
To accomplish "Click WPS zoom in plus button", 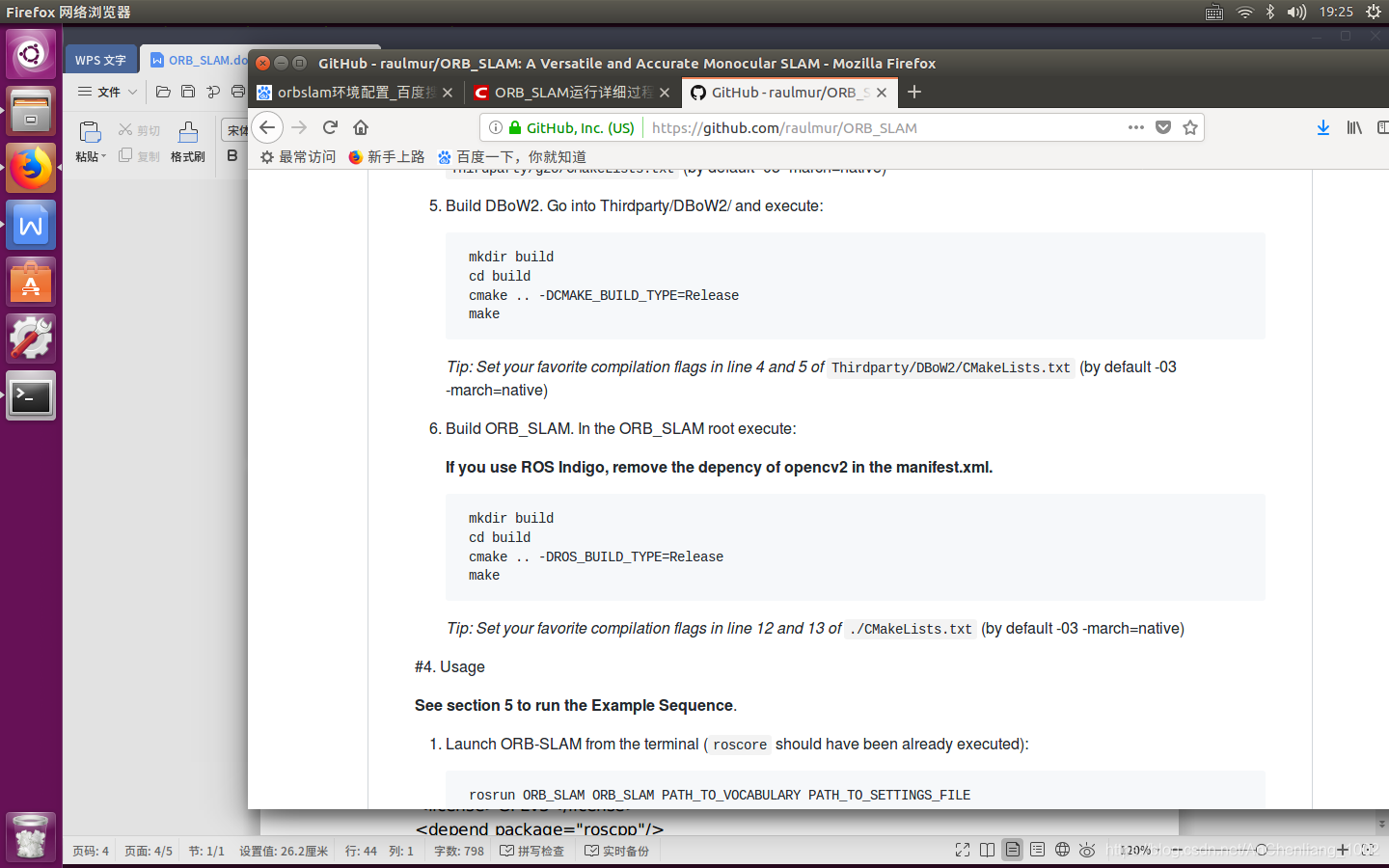I will tap(1343, 850).
